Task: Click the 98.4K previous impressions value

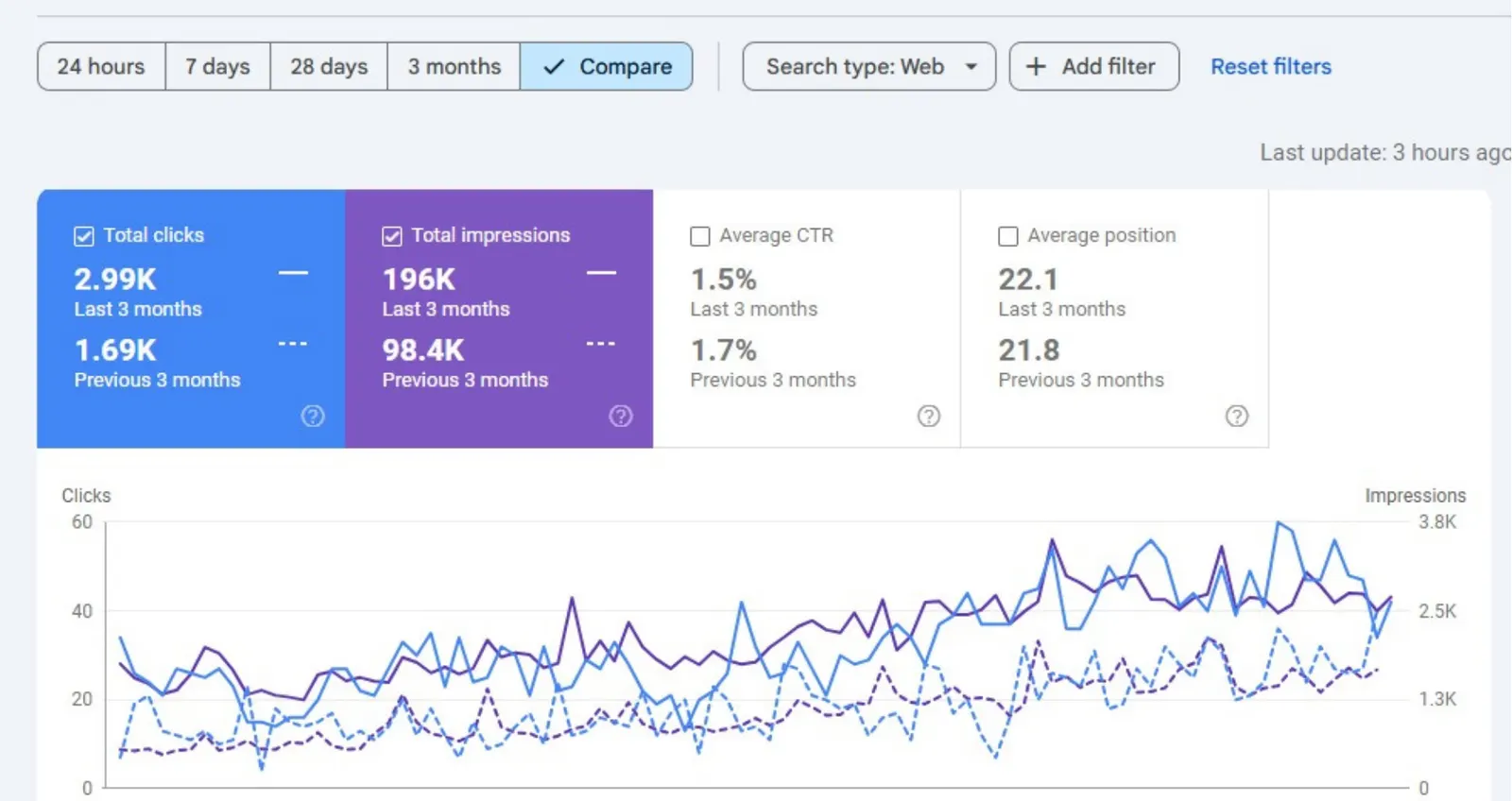Action: coord(423,350)
